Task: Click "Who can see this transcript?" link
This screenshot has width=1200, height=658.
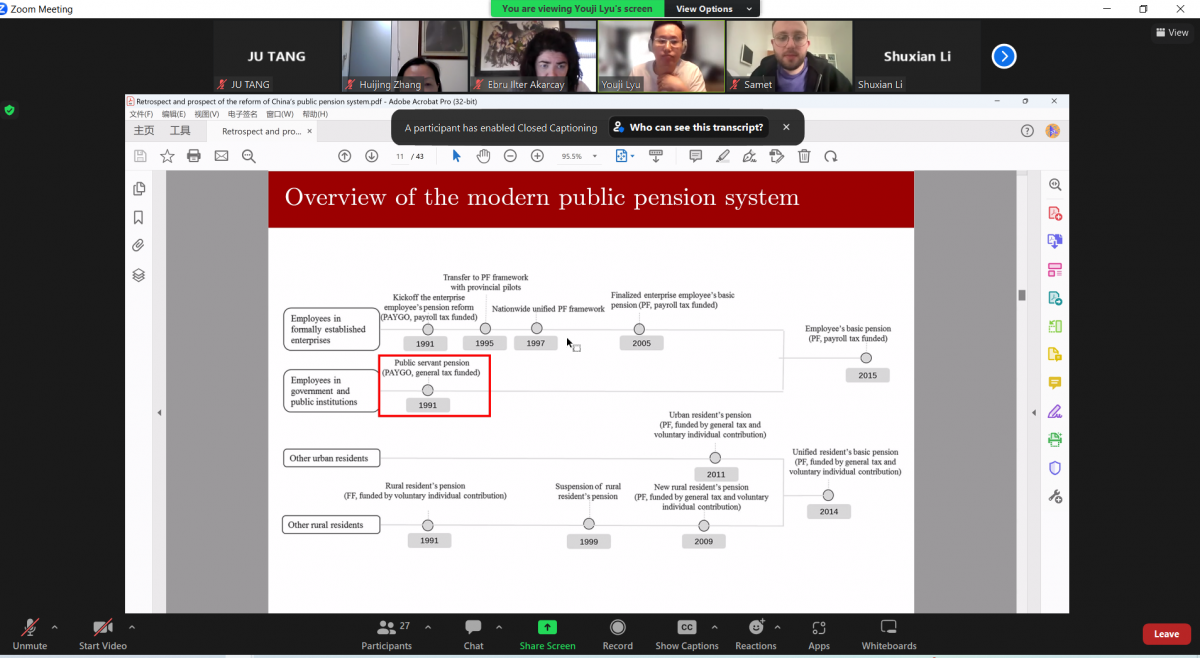Action: 687,128
